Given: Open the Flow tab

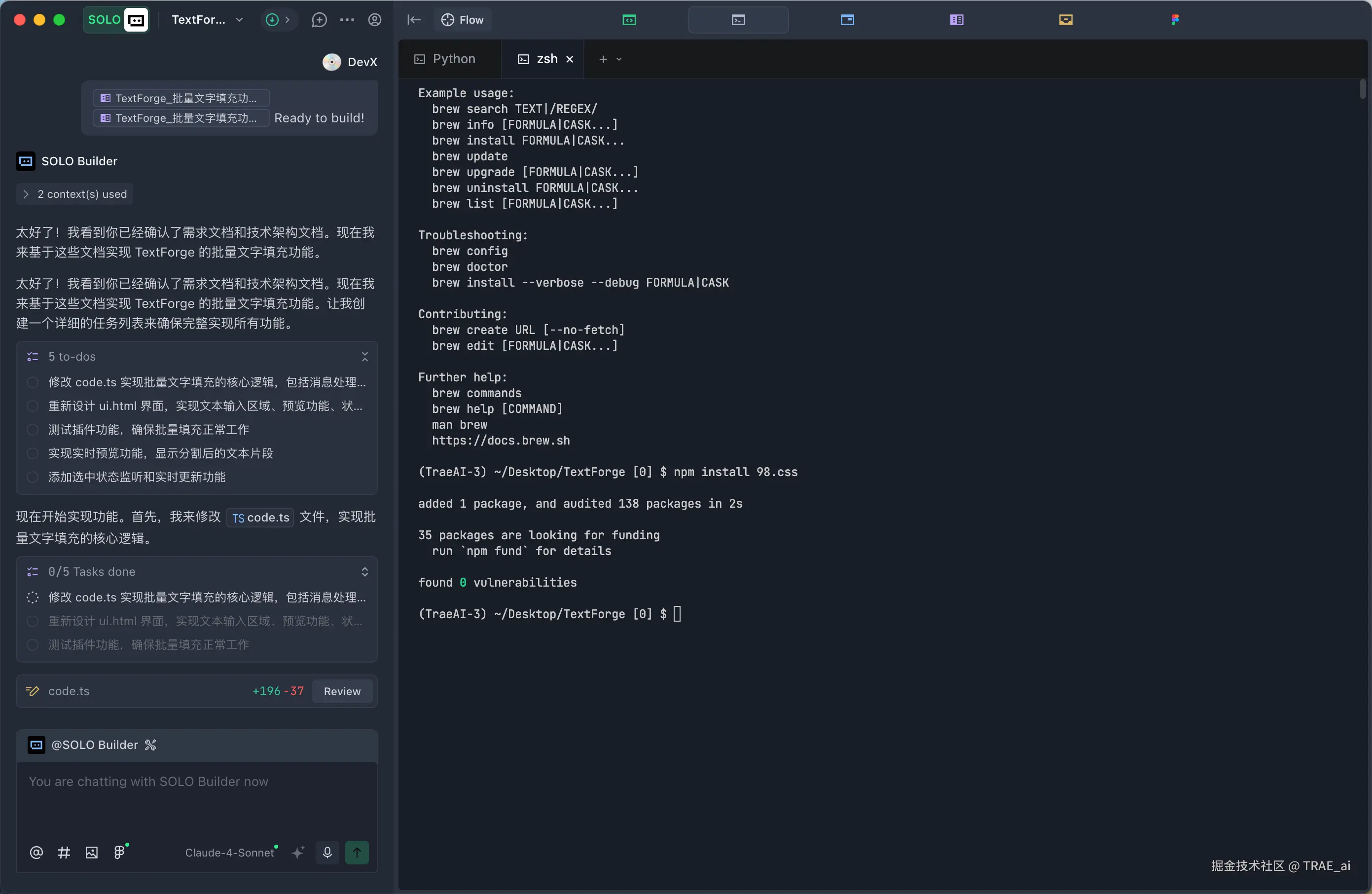Looking at the screenshot, I should (x=463, y=20).
